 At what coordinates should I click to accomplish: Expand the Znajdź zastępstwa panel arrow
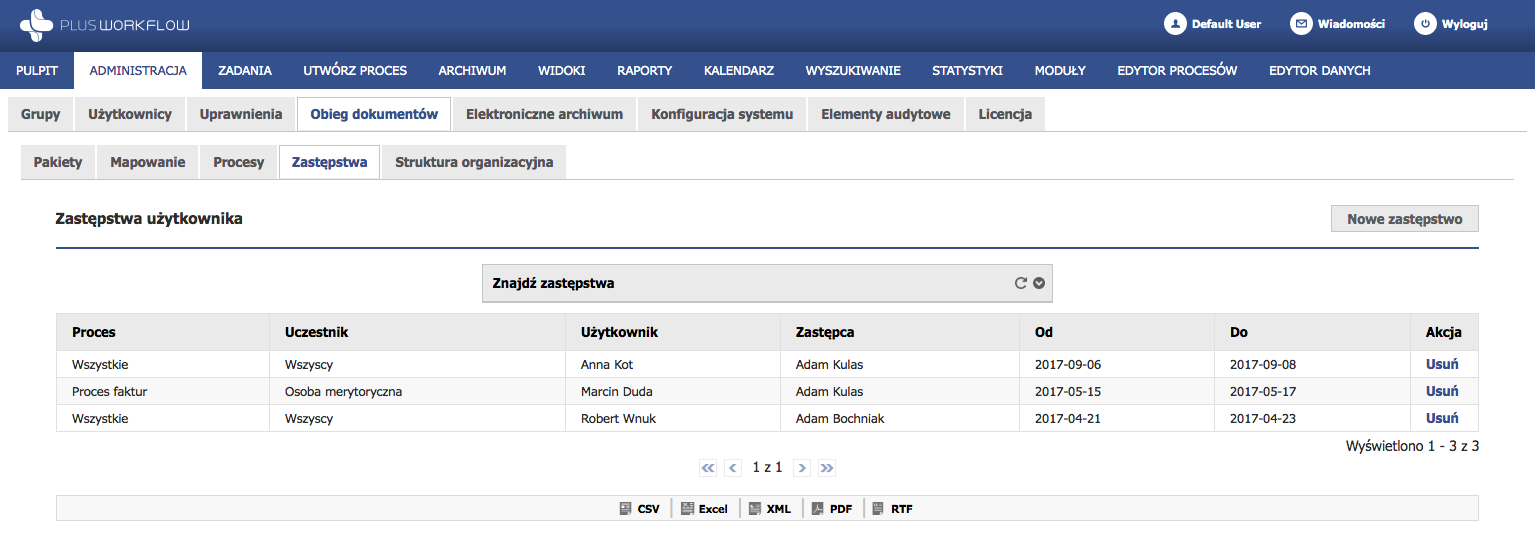tap(1039, 283)
